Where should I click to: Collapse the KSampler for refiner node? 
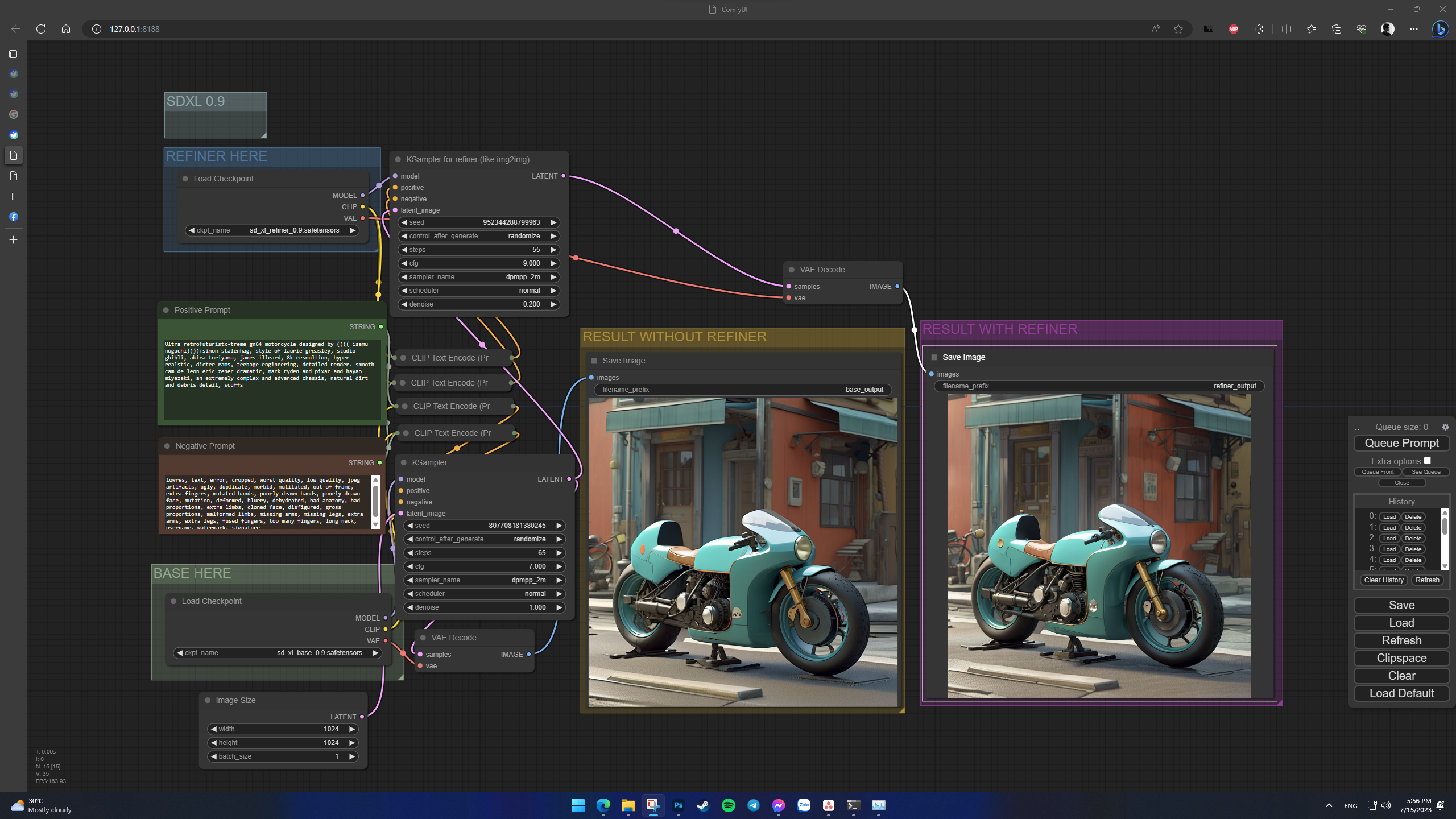click(398, 159)
